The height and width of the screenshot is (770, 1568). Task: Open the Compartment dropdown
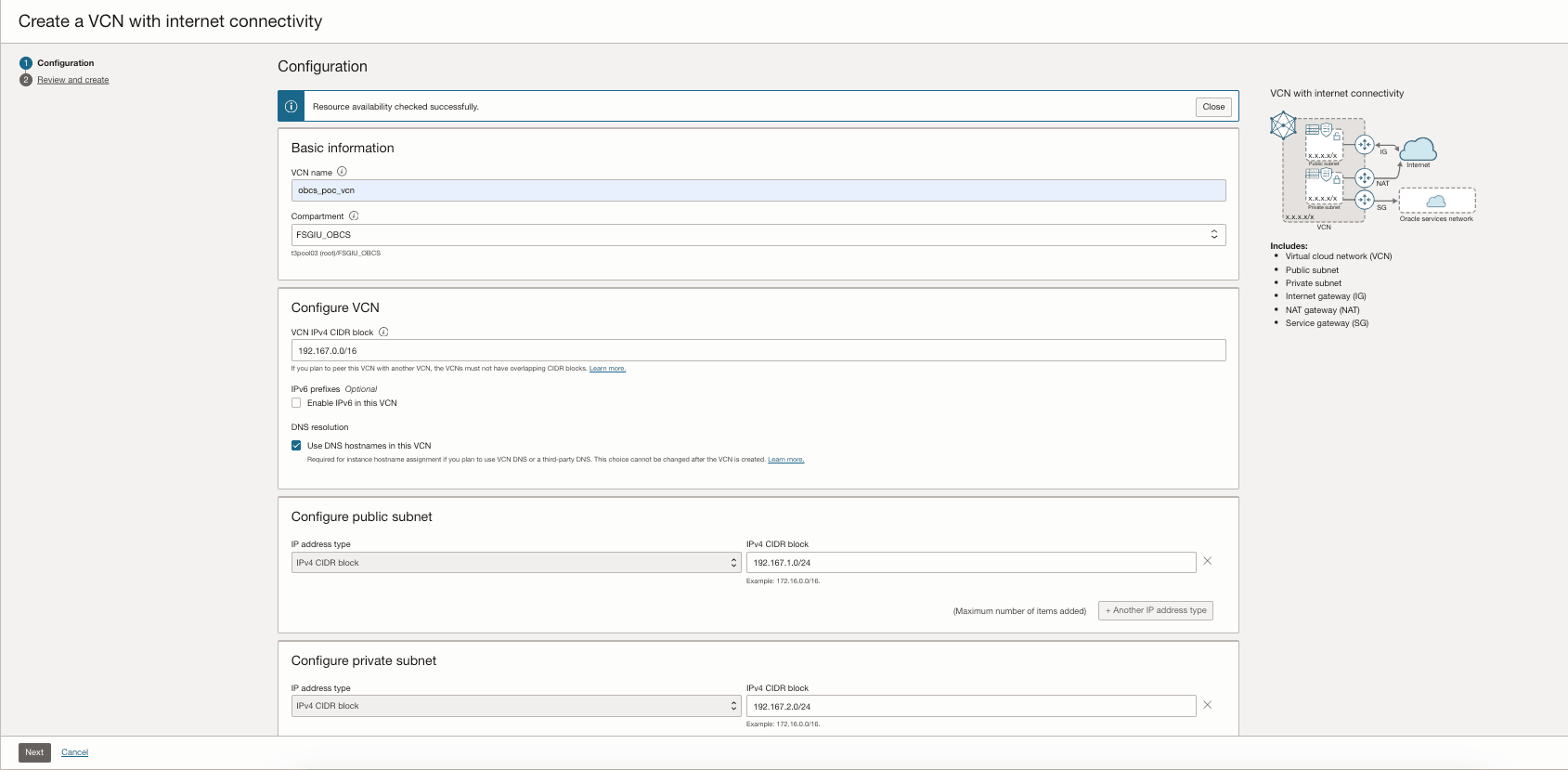click(758, 235)
